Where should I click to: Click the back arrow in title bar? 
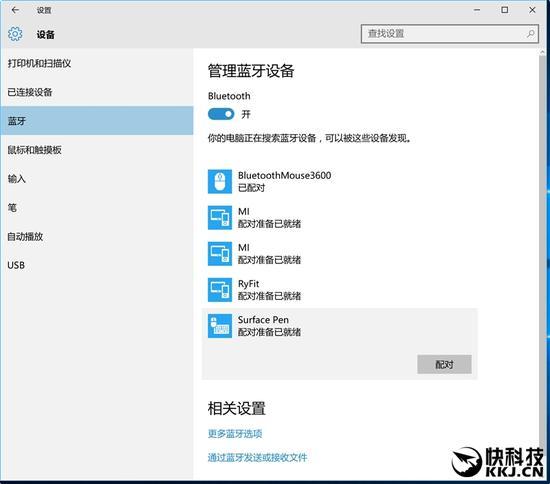click(15, 10)
